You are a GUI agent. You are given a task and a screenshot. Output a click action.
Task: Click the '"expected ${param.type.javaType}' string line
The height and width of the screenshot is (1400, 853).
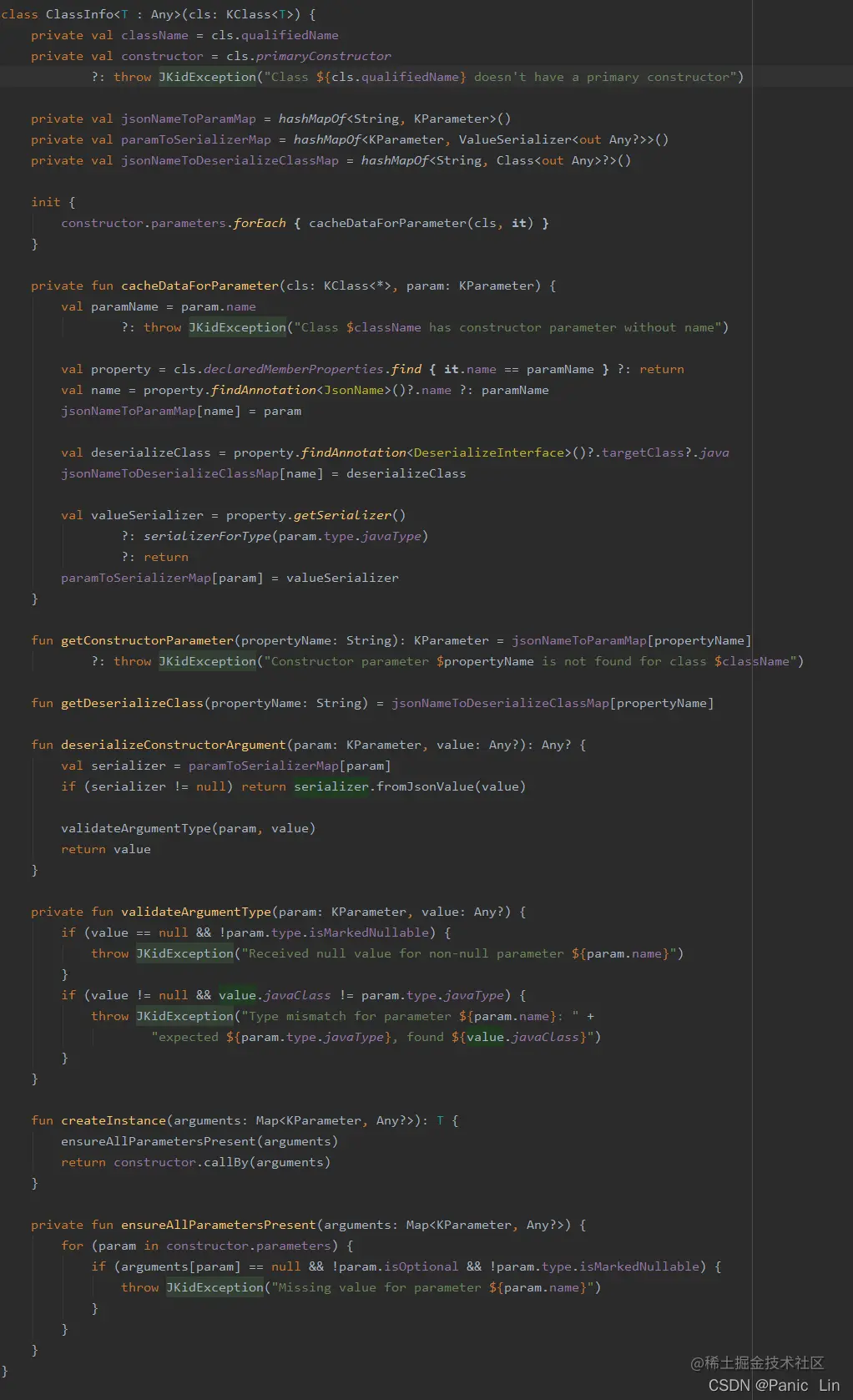coord(376,1037)
